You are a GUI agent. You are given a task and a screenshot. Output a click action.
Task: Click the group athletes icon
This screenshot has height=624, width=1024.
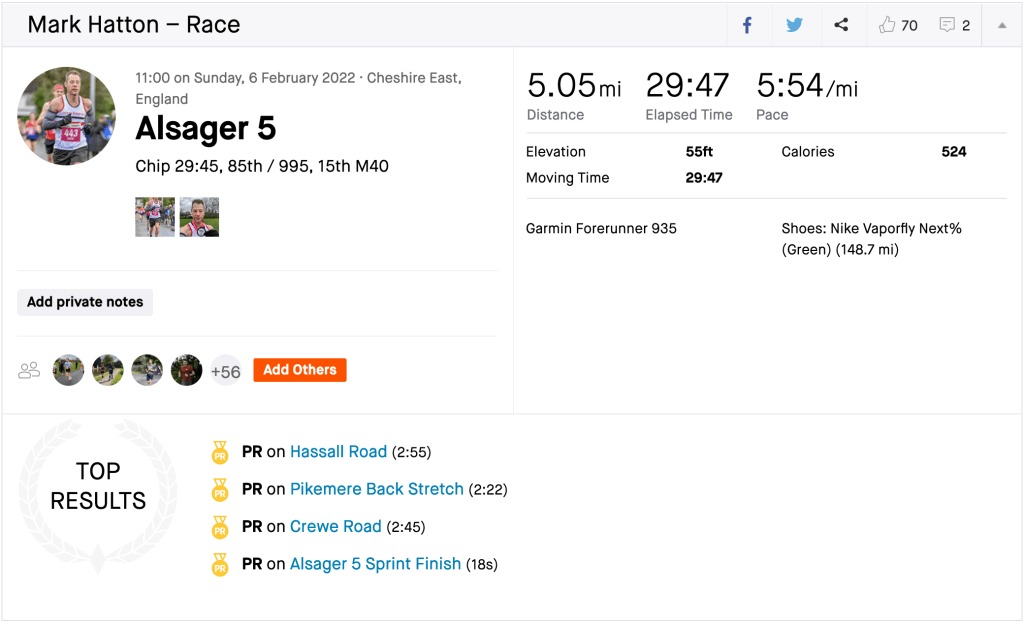(x=29, y=371)
